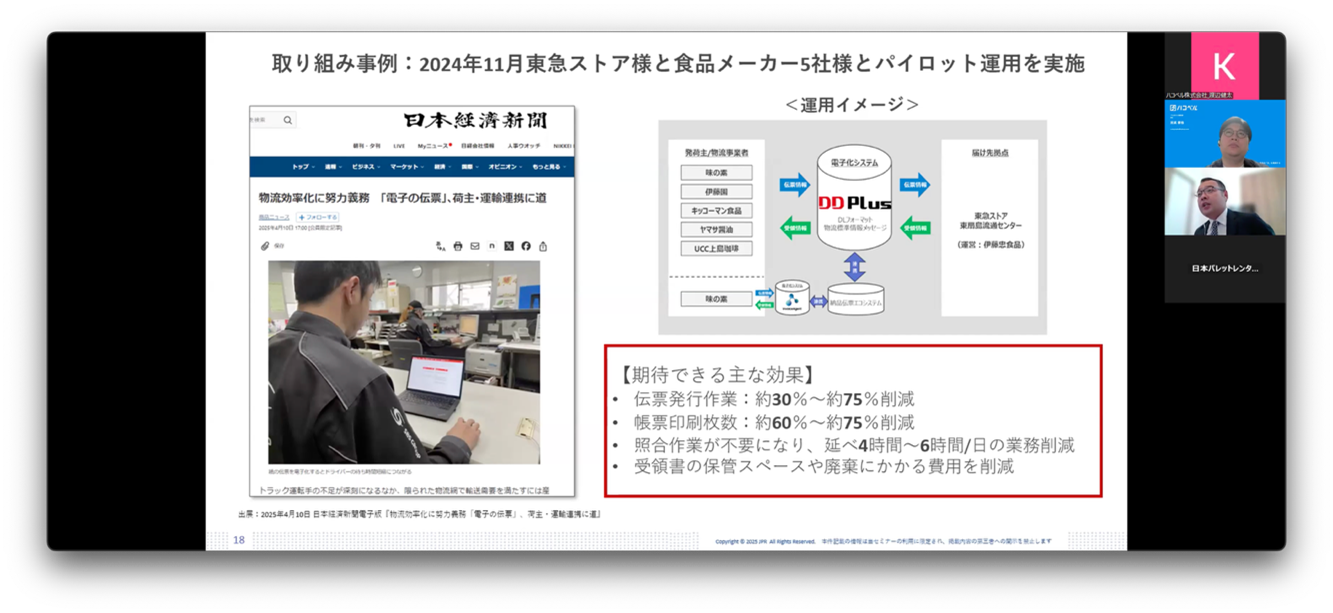
Task: Click the article photo of the worker at a laptop
Action: coord(404,363)
